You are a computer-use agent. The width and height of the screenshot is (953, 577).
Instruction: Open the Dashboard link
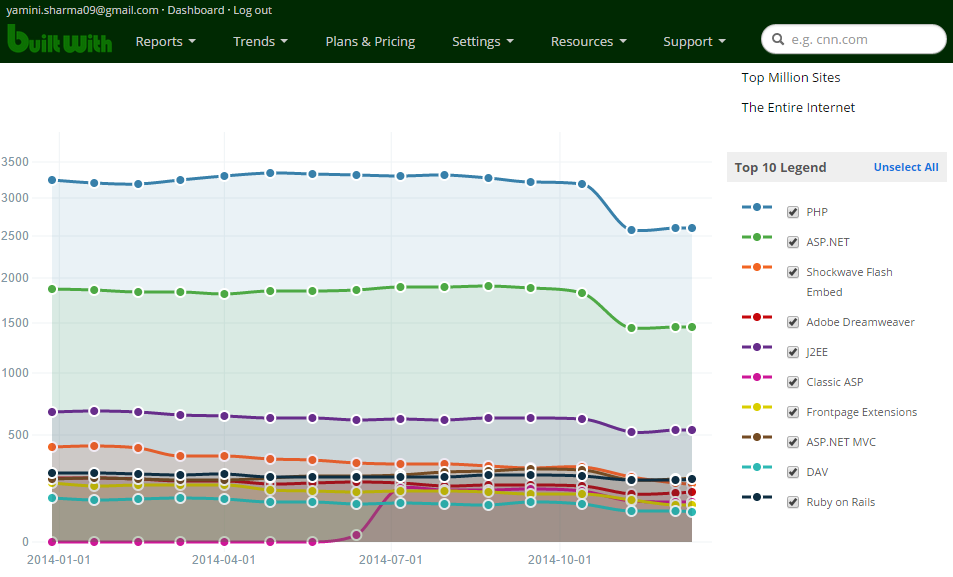pos(196,10)
